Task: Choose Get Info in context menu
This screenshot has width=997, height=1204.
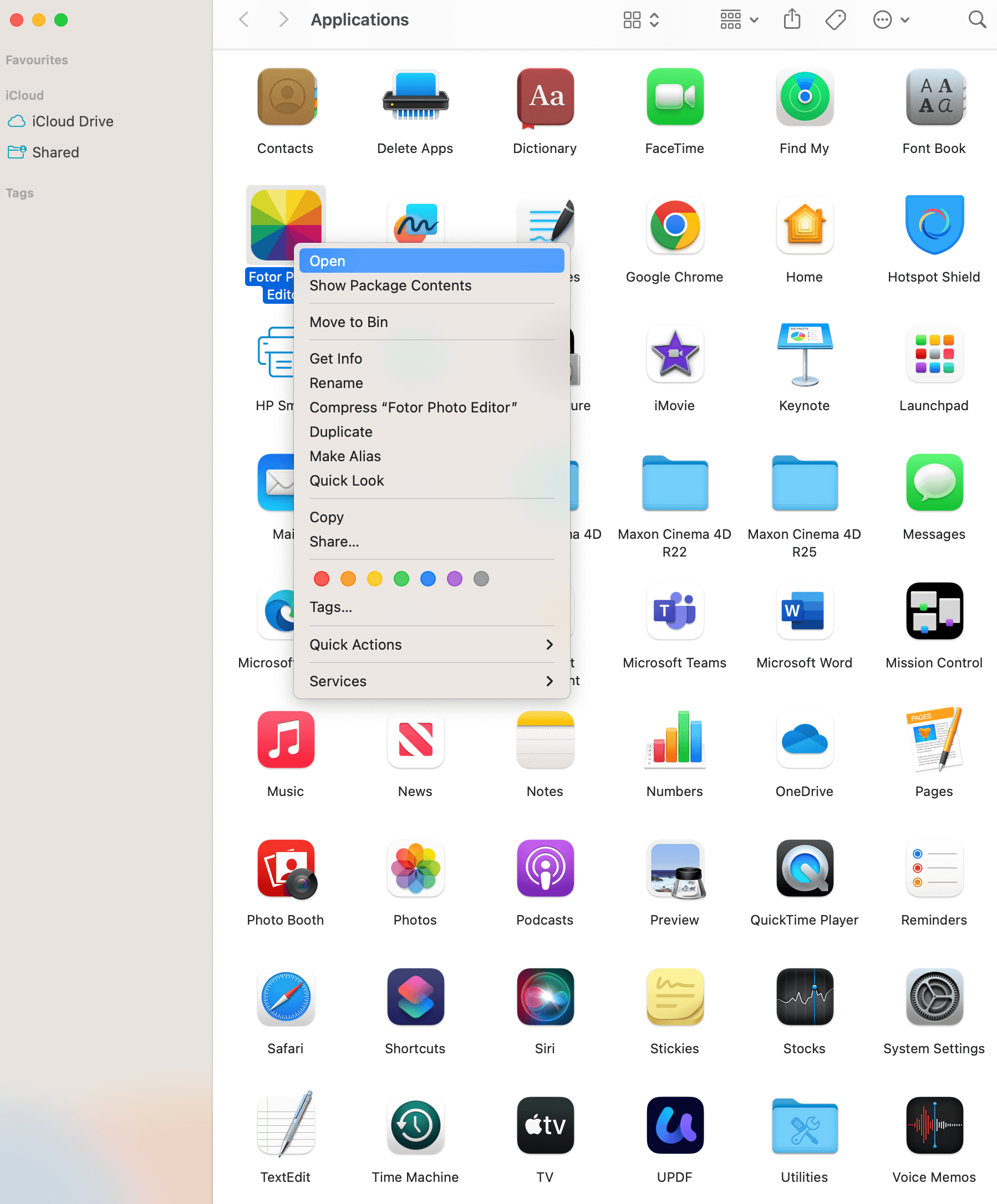Action: click(x=431, y=359)
